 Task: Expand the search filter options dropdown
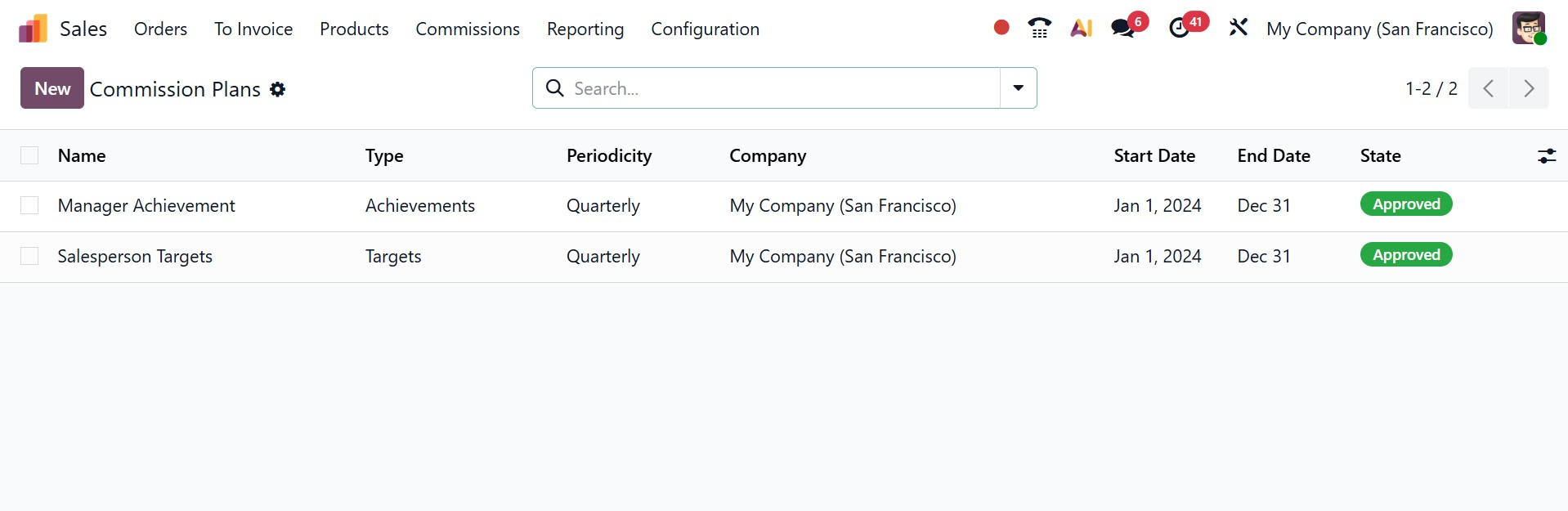[x=1018, y=88]
